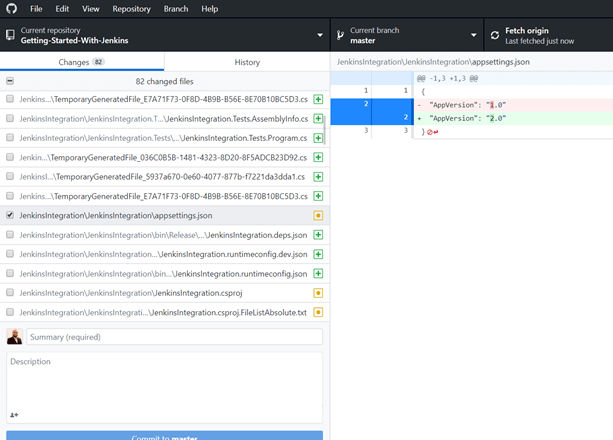The width and height of the screenshot is (613, 440).
Task: Click the changed files list scrollbar
Action: click(324, 130)
